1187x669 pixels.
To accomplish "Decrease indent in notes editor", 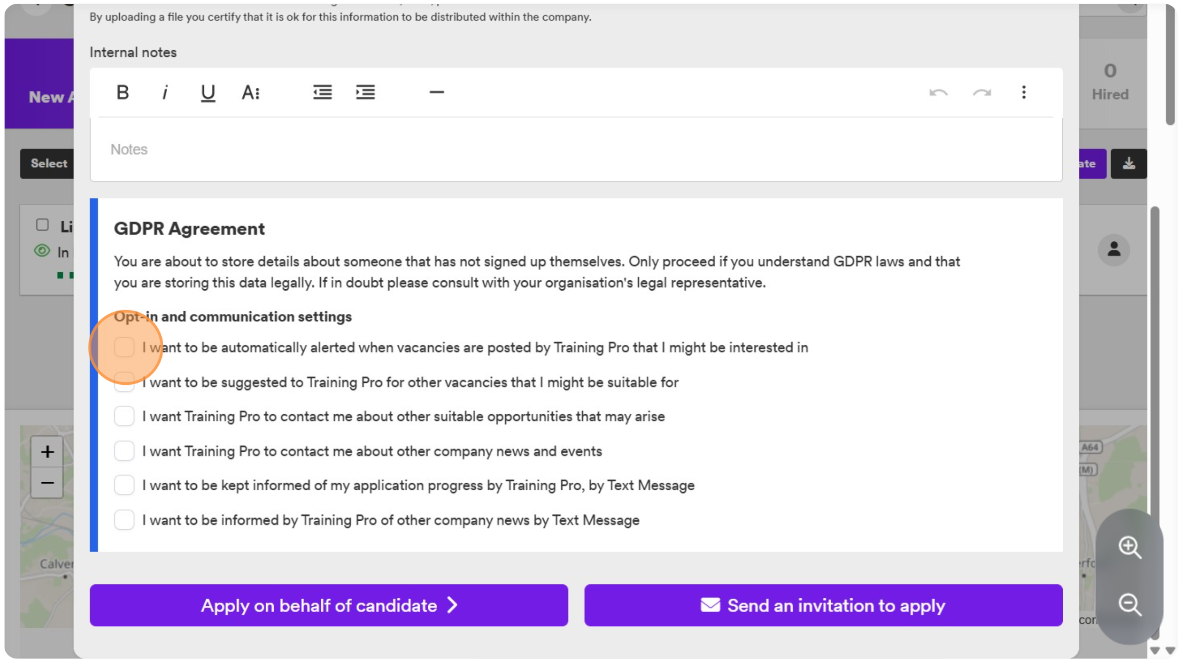I will pyautogui.click(x=322, y=92).
